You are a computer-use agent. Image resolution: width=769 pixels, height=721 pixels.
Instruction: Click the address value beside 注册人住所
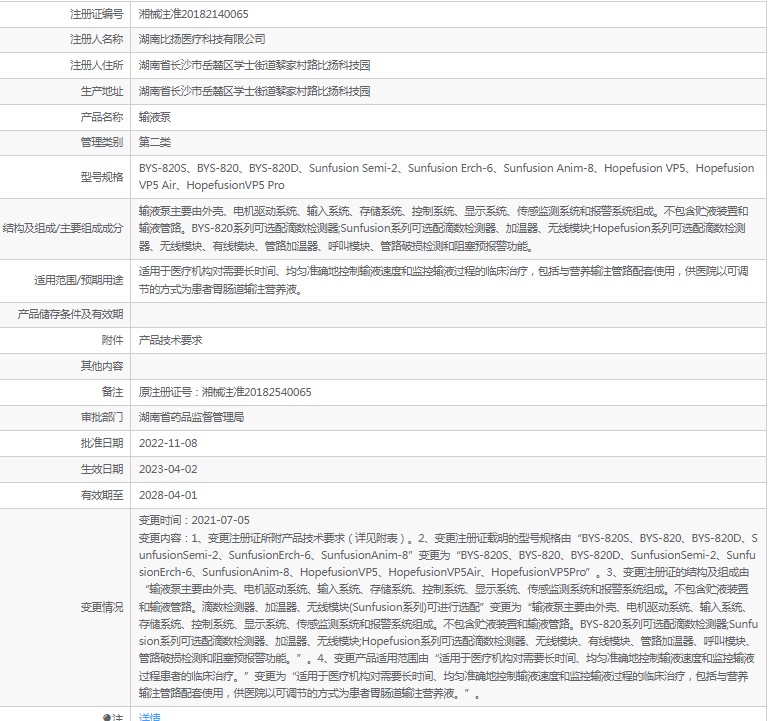254,65
